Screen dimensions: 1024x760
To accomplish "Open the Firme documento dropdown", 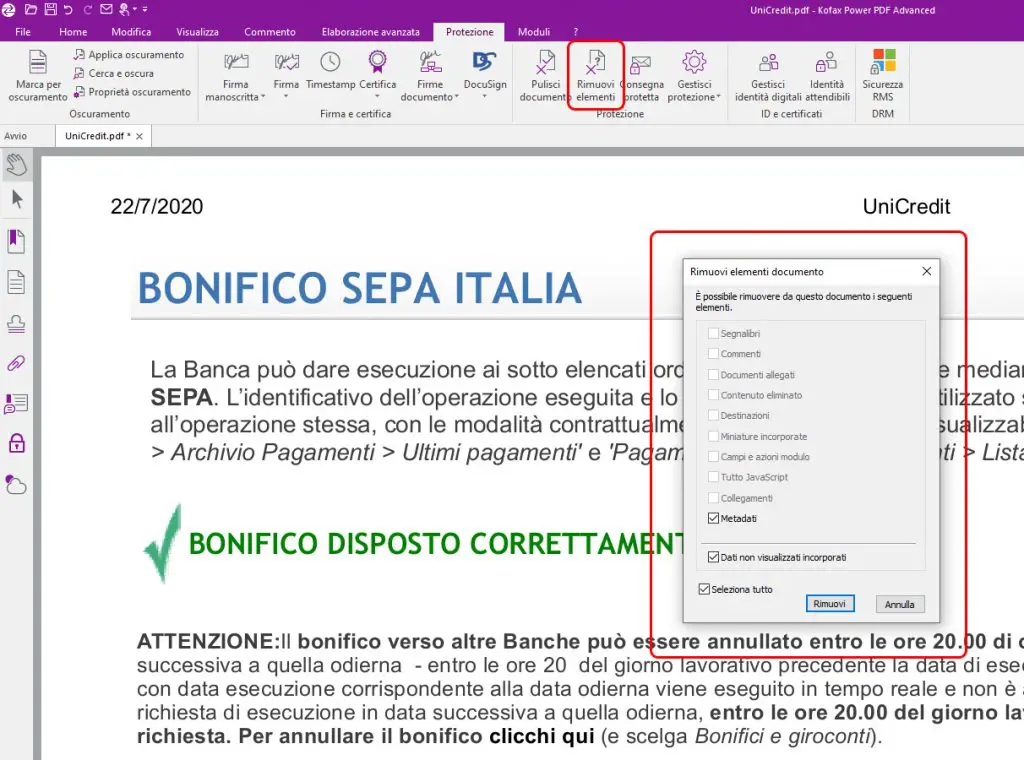I will 457,98.
